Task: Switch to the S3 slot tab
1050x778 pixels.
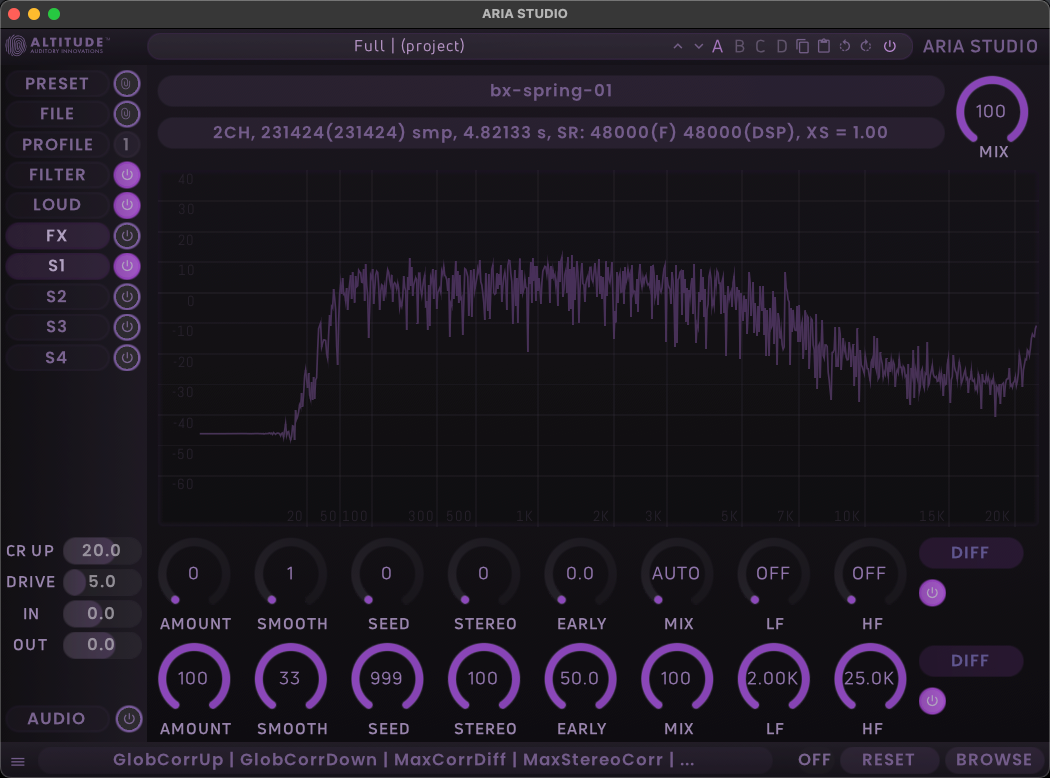Action: click(x=57, y=327)
